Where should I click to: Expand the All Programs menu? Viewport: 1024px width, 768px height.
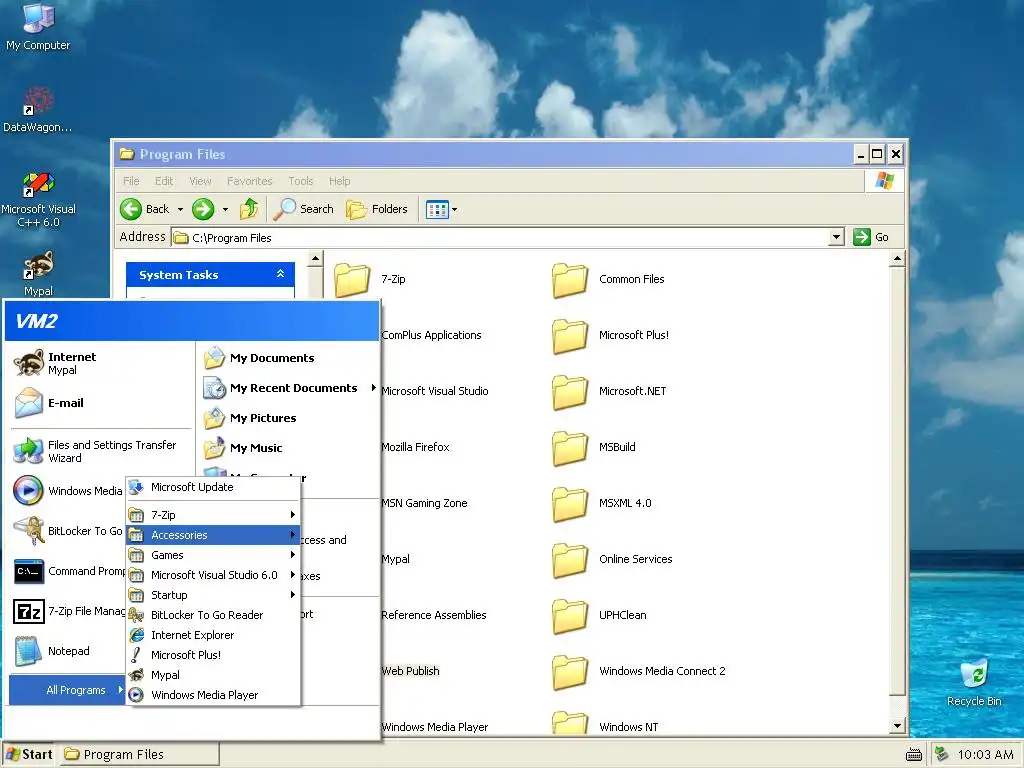(x=67, y=690)
